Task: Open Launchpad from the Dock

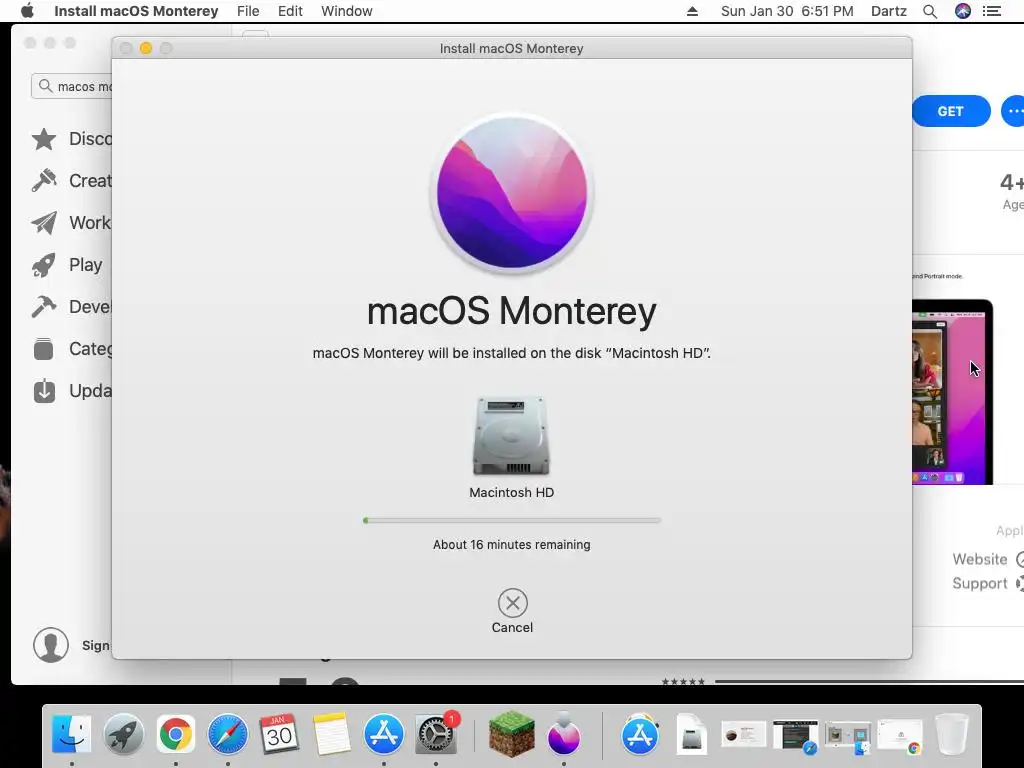Action: click(x=123, y=734)
